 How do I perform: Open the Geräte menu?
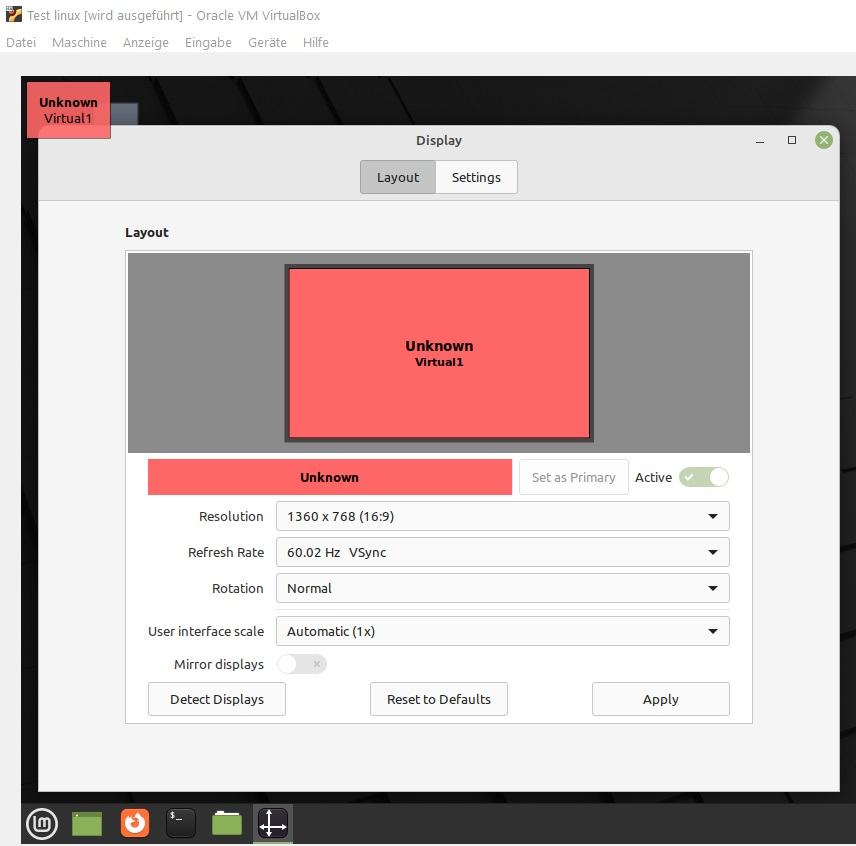pos(267,43)
